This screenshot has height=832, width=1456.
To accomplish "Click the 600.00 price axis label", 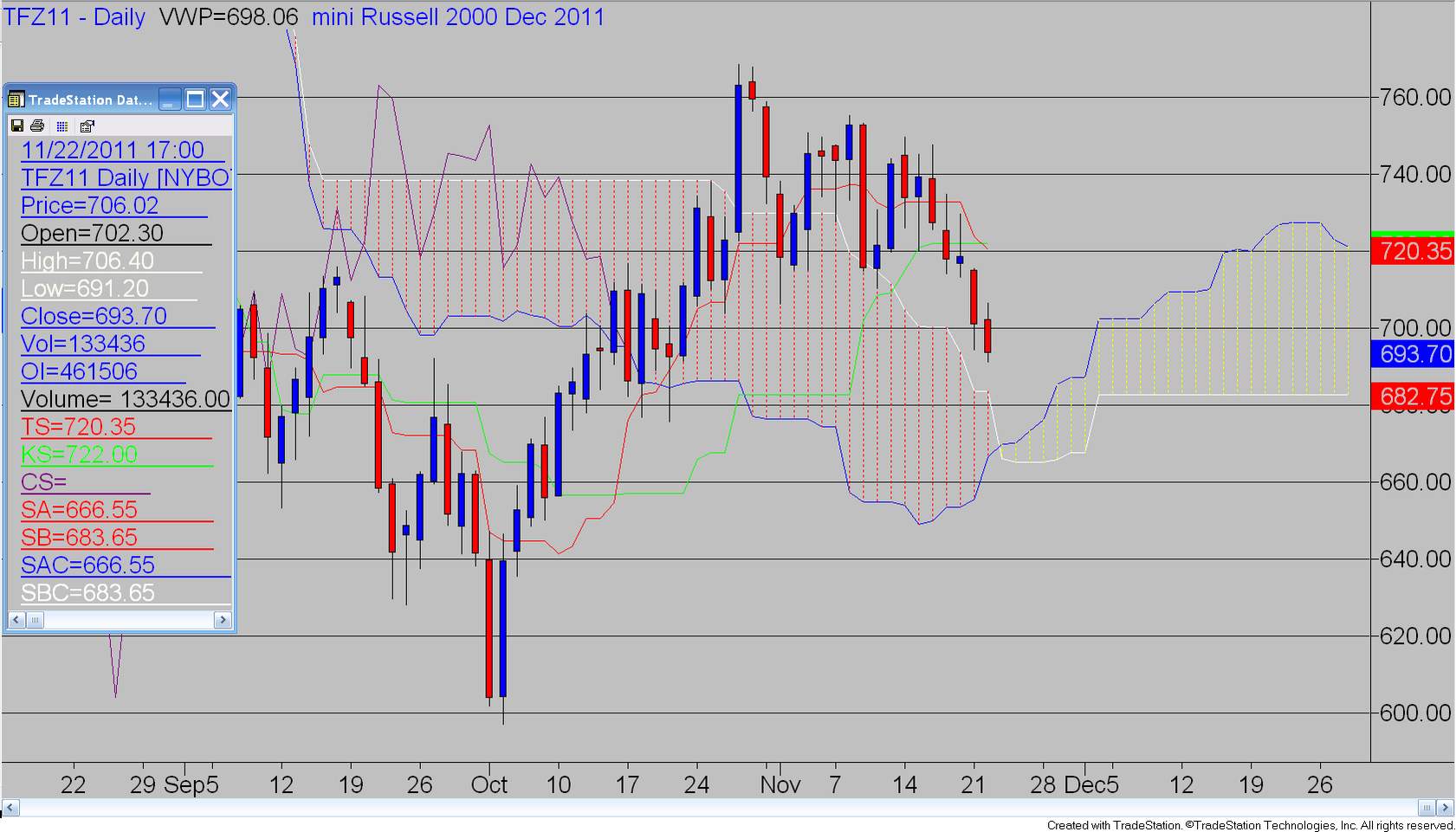I will pos(1415,713).
